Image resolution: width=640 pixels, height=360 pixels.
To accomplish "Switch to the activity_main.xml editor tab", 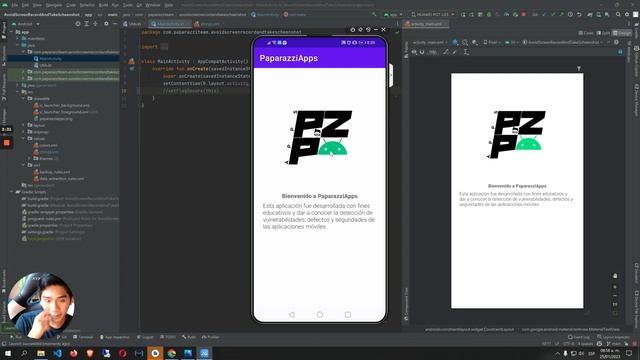I will coord(426,24).
